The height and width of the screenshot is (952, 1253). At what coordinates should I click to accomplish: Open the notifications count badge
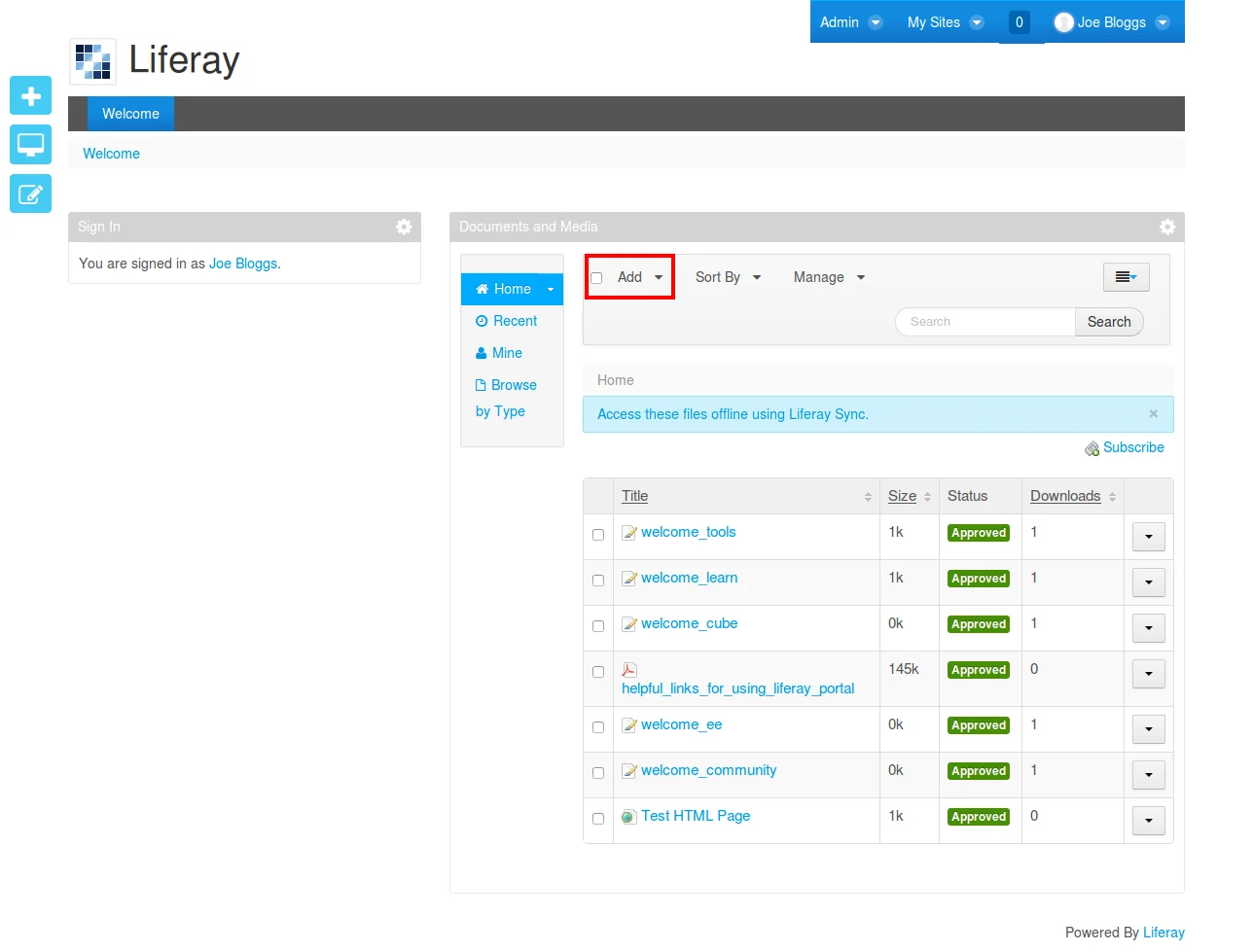coord(1020,22)
